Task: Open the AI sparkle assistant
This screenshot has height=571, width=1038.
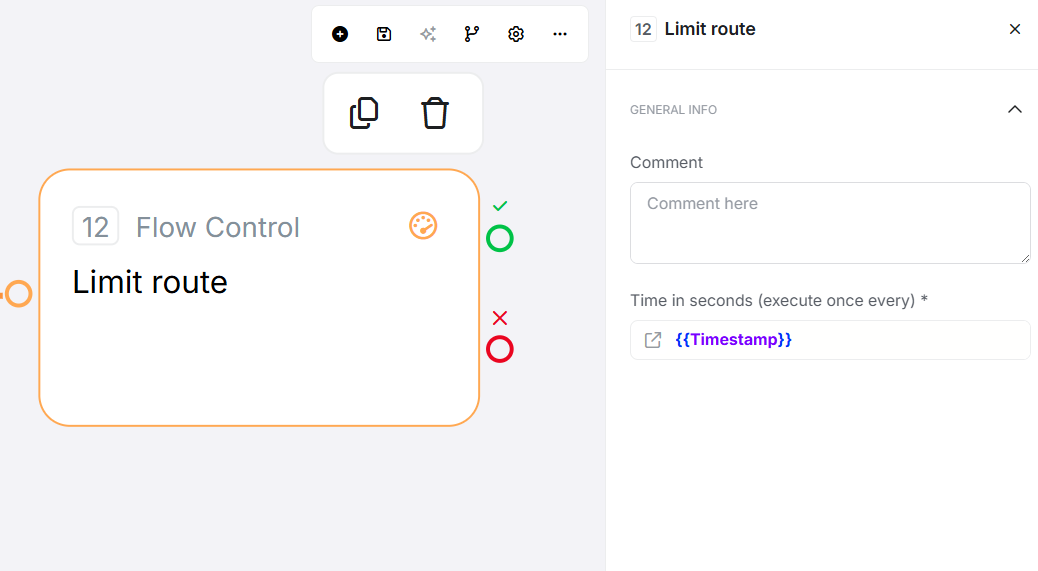Action: pyautogui.click(x=428, y=34)
